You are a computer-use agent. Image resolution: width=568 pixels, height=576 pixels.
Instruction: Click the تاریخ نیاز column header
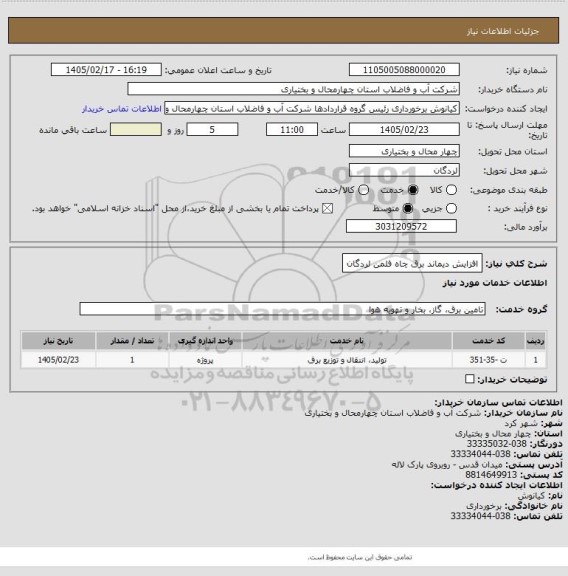[58, 341]
